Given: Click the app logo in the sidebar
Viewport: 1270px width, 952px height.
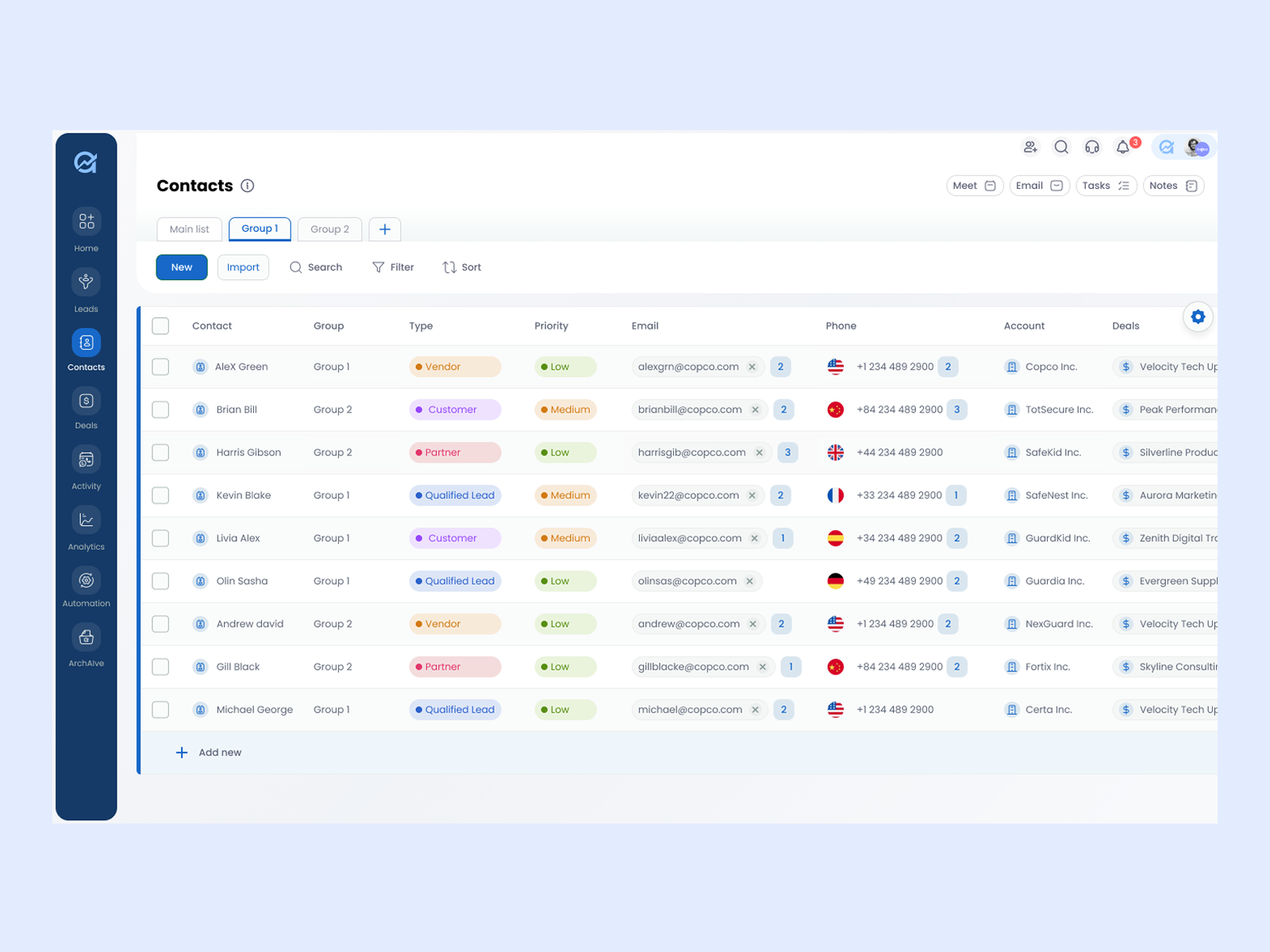Looking at the screenshot, I should (86, 162).
